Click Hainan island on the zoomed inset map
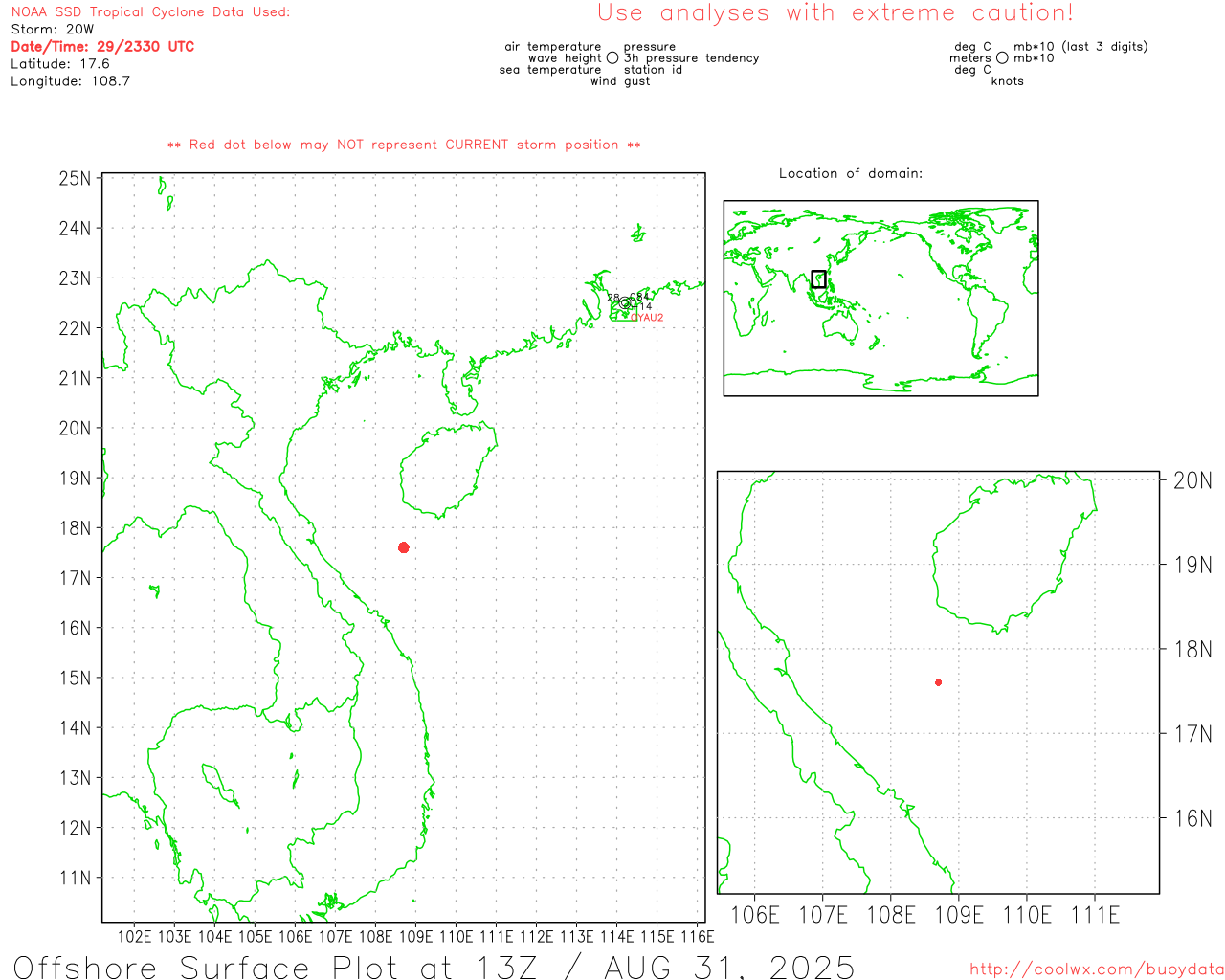 click(x=1014, y=553)
